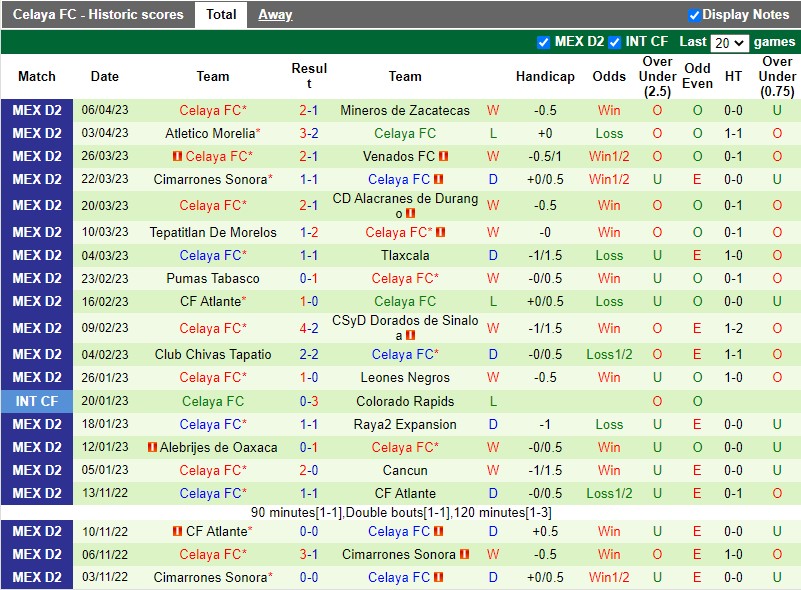Open the 2-0 score against Cancun
This screenshot has height=590, width=801.
click(309, 470)
